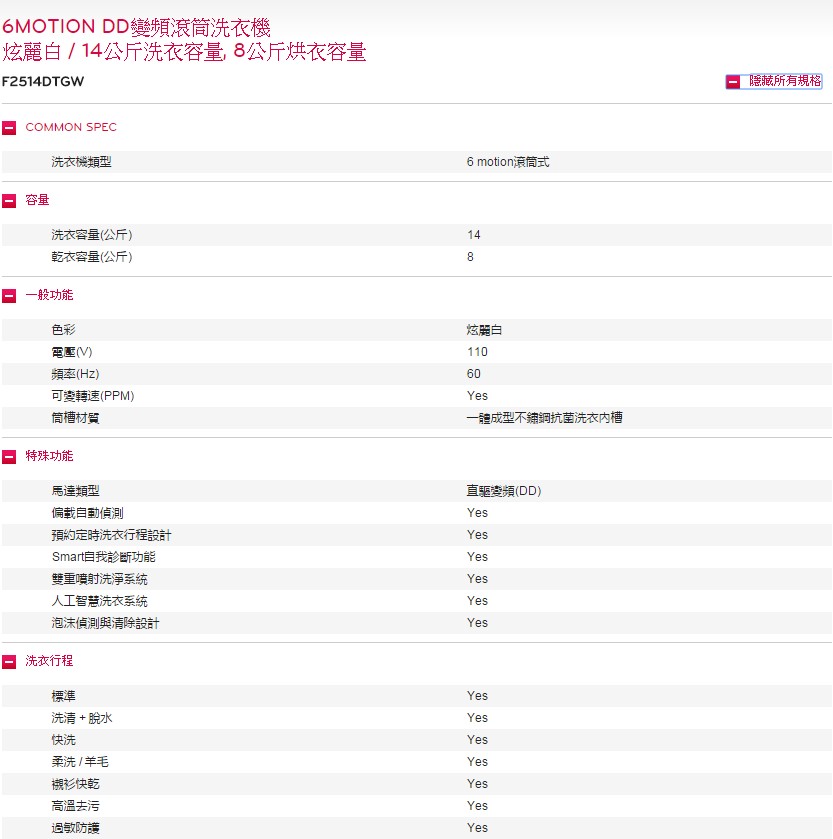833x839 pixels.
Task: Click the 6MOTION DD product title
Action: (136, 27)
